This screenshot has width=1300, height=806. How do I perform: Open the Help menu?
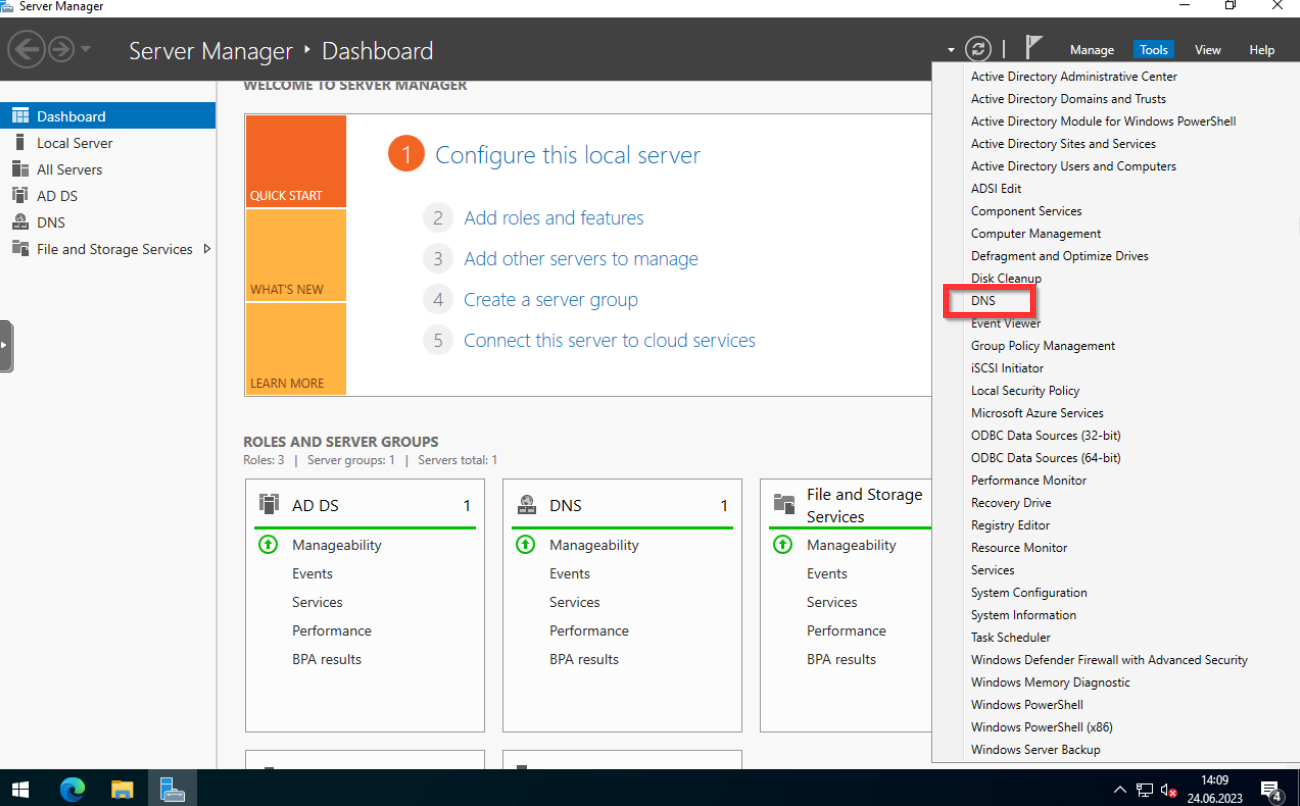[x=1261, y=50]
